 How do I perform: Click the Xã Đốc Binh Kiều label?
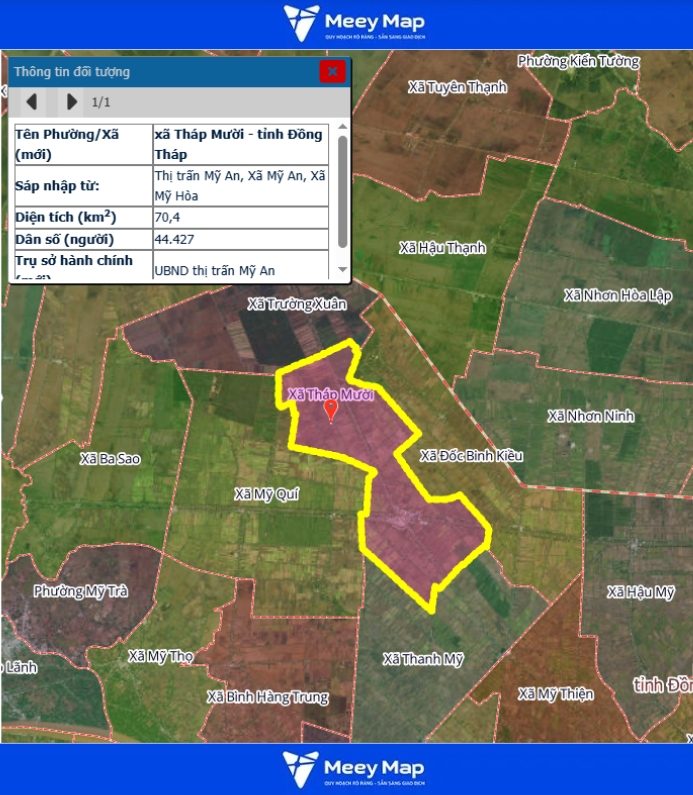[x=471, y=456]
